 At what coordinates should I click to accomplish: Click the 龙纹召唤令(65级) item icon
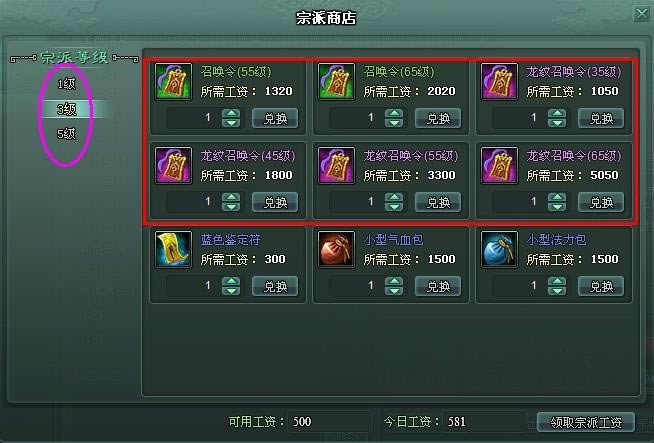pyautogui.click(x=499, y=165)
